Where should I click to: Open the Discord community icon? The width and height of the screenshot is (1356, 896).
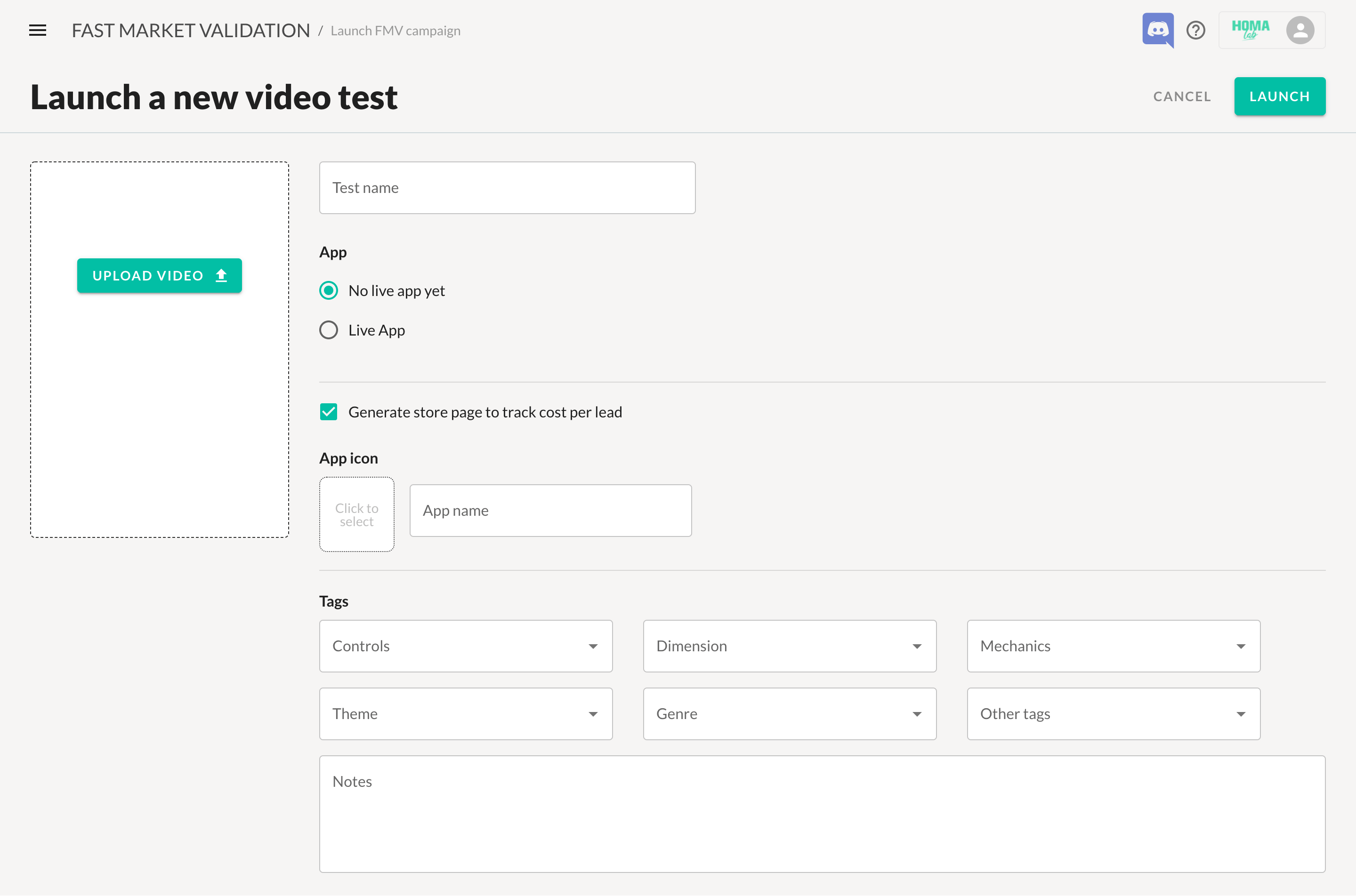[x=1157, y=29]
